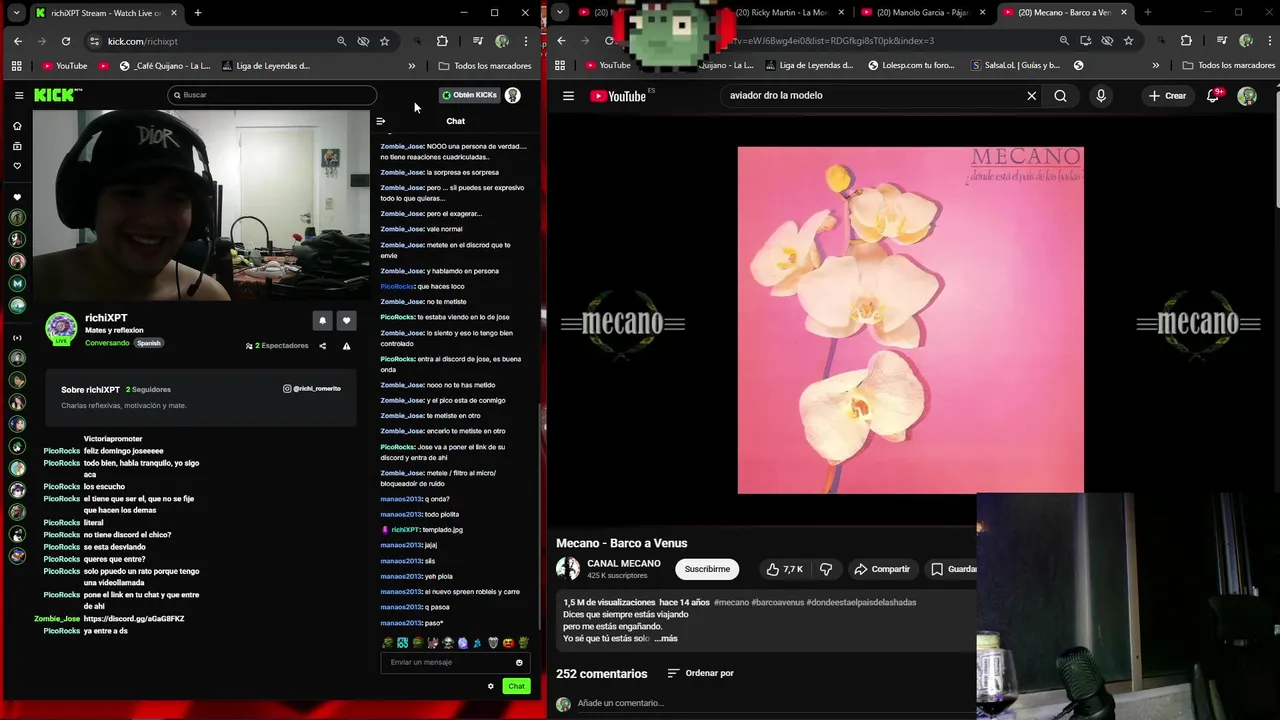Report the stream via warning triangle icon
The height and width of the screenshot is (720, 1280).
pyautogui.click(x=346, y=346)
